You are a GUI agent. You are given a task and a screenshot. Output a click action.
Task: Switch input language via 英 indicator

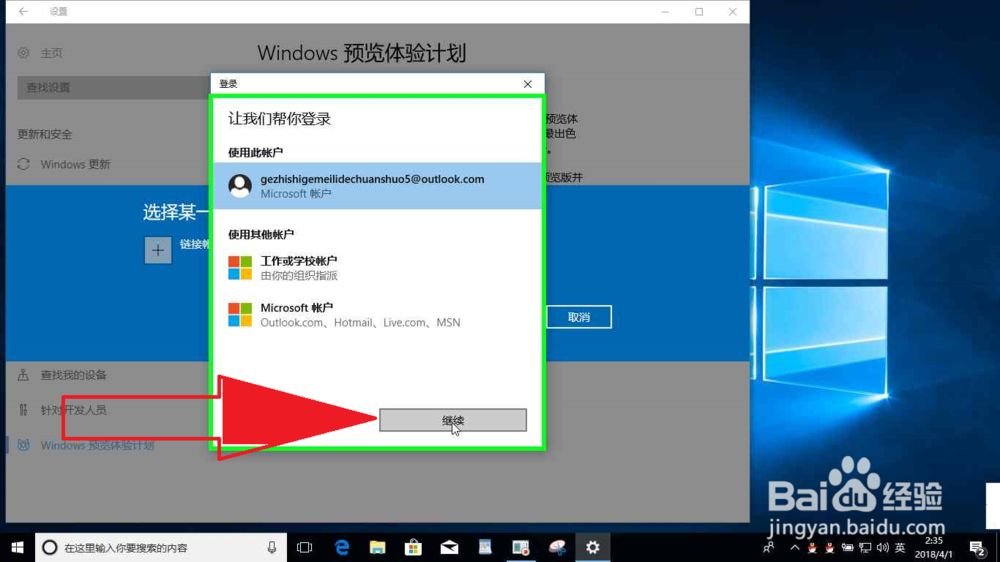pyautogui.click(x=900, y=547)
